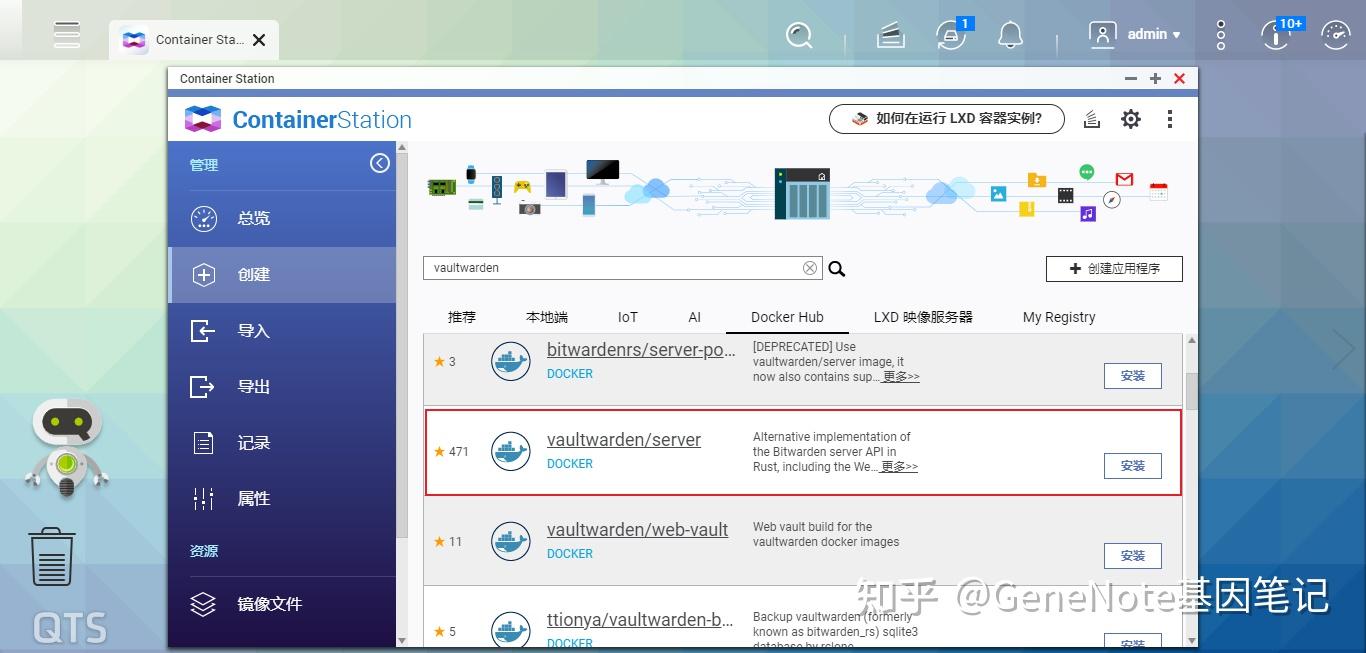This screenshot has height=653, width=1366.
Task: Click the DOCKER label under vaultwarden/server
Action: tap(570, 464)
